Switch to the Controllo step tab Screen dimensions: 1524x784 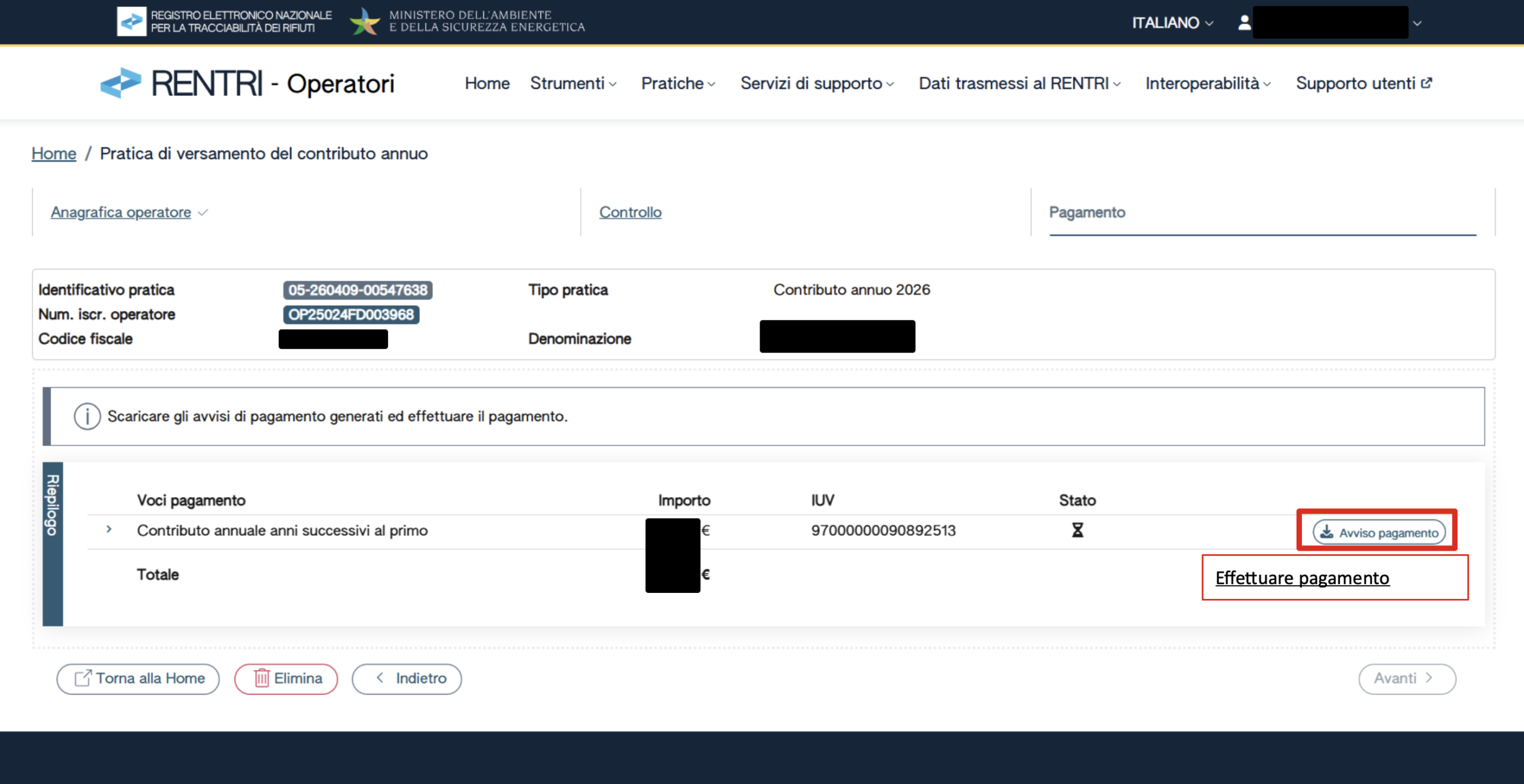point(630,213)
